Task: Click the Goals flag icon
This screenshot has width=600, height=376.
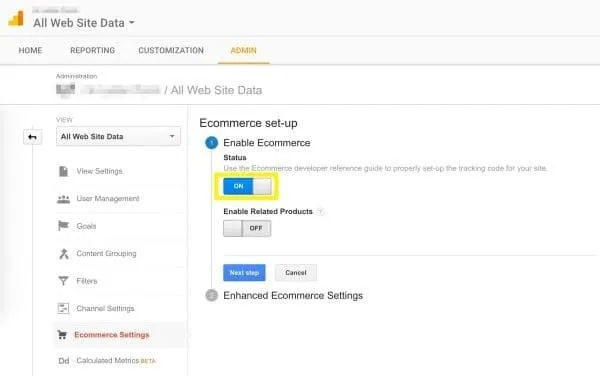Action: (64, 226)
